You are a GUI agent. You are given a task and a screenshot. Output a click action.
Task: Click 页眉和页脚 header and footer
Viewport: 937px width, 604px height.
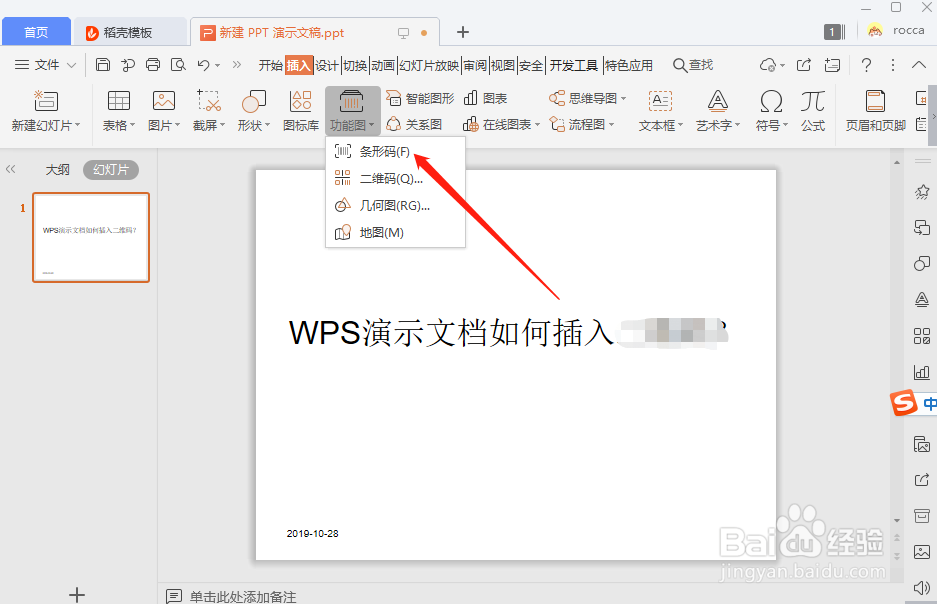[875, 111]
